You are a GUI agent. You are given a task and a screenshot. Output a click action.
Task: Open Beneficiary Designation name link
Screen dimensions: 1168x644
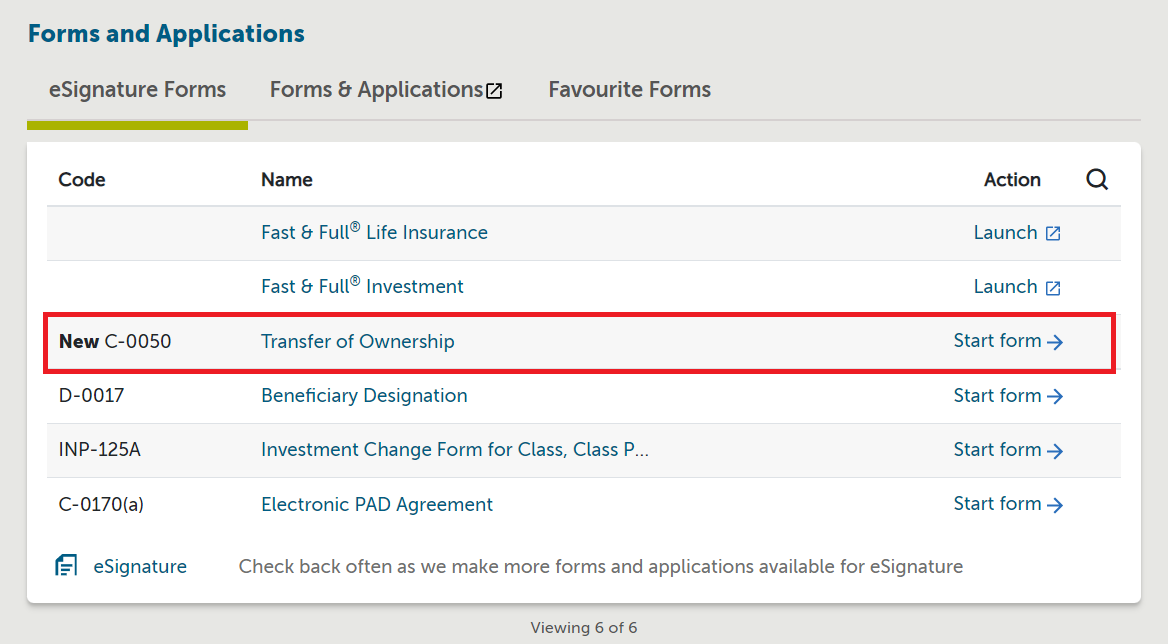364,395
